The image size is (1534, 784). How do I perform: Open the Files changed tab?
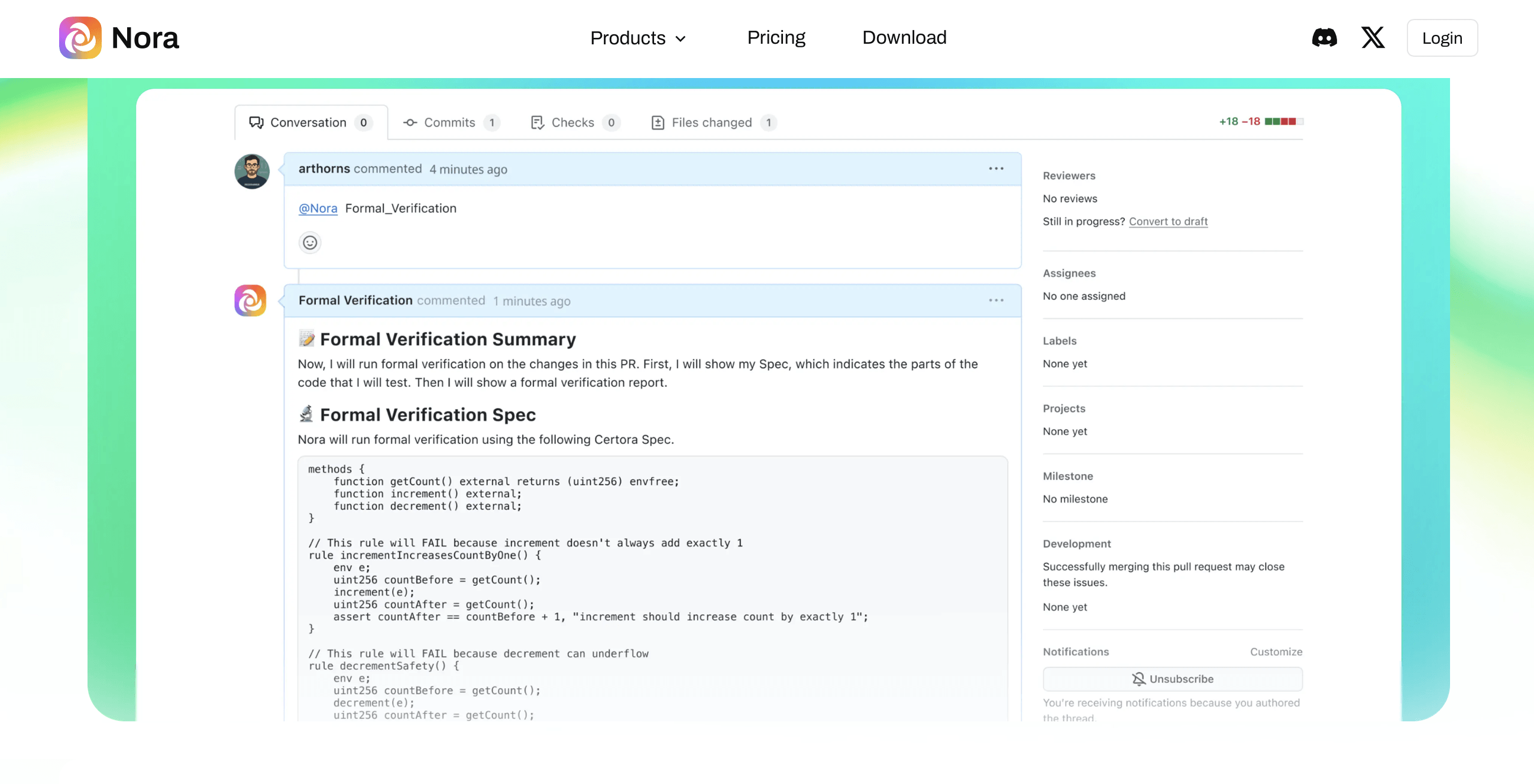712,122
